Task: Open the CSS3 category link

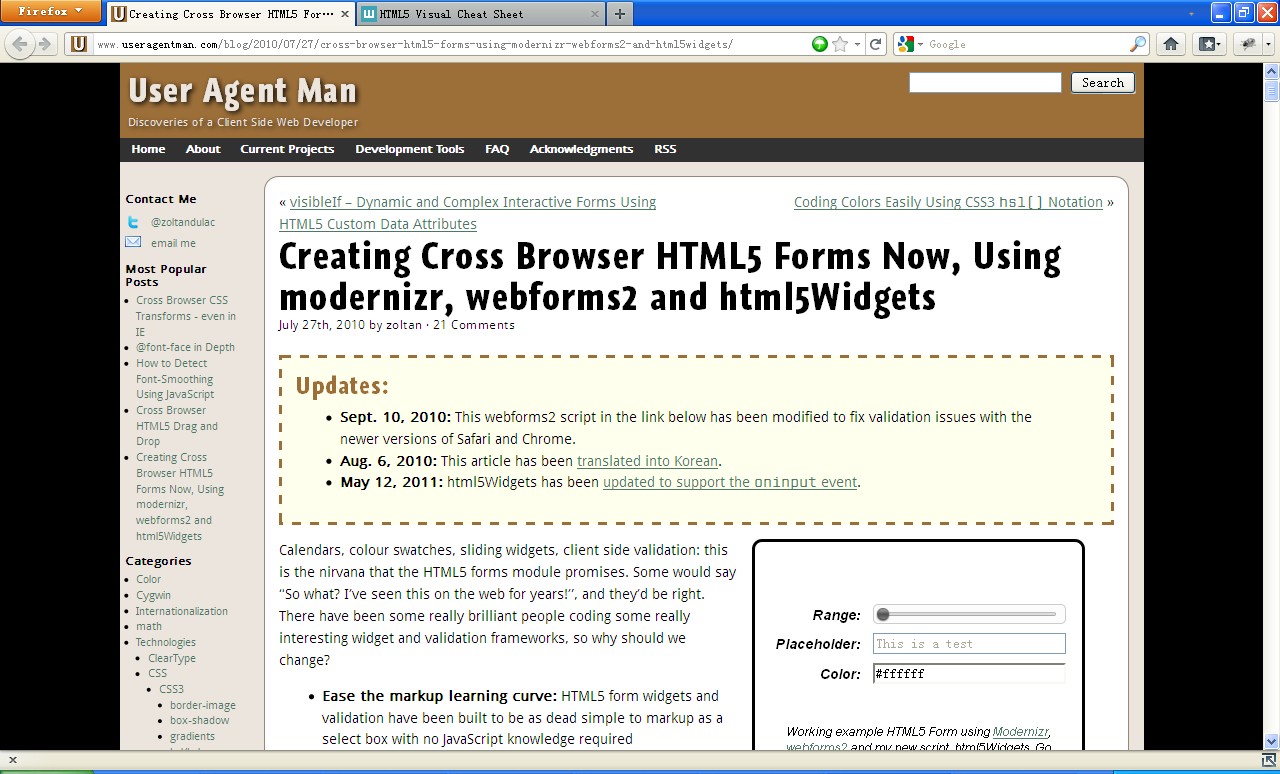Action: [171, 689]
